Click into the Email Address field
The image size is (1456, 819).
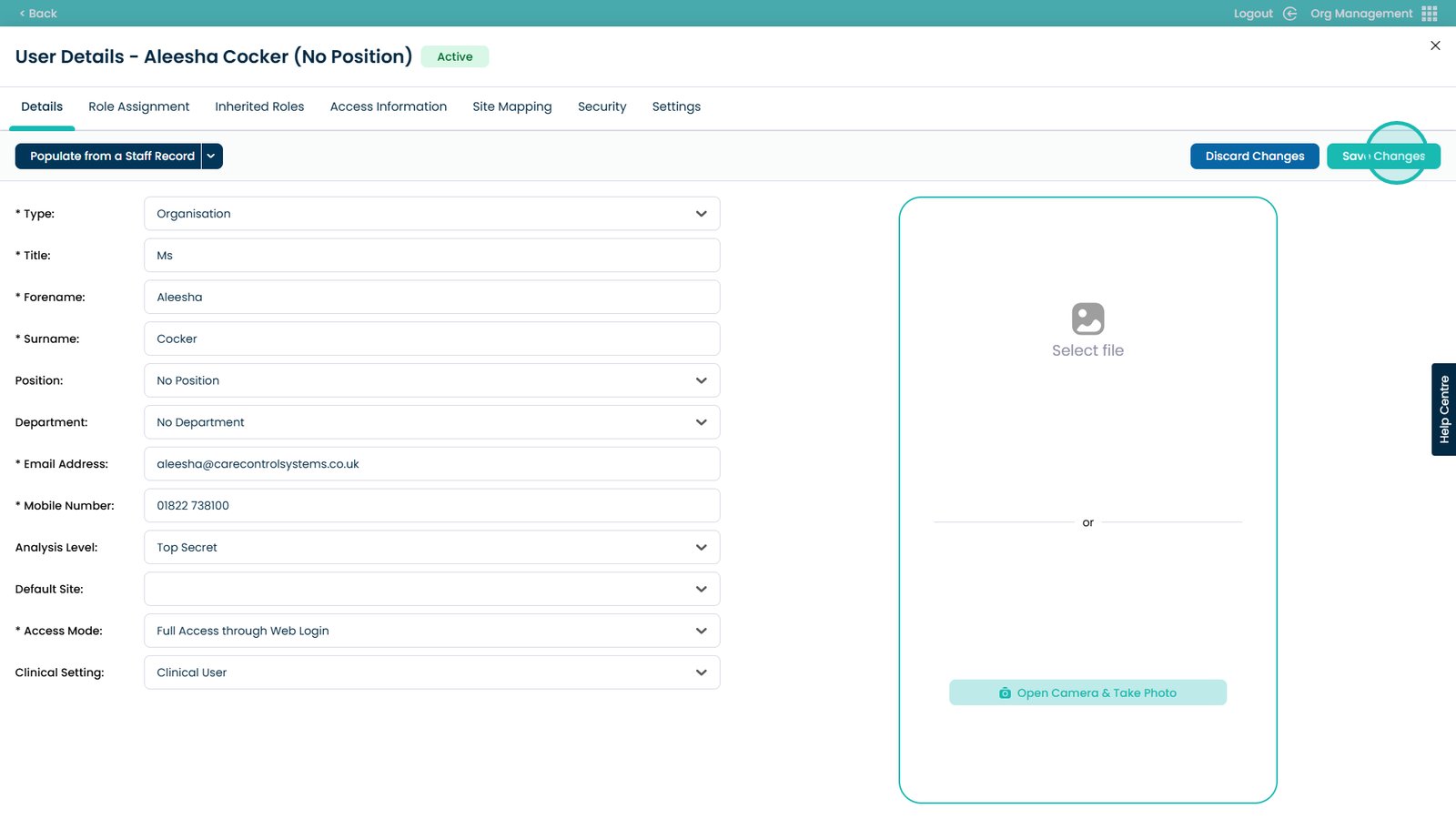431,464
